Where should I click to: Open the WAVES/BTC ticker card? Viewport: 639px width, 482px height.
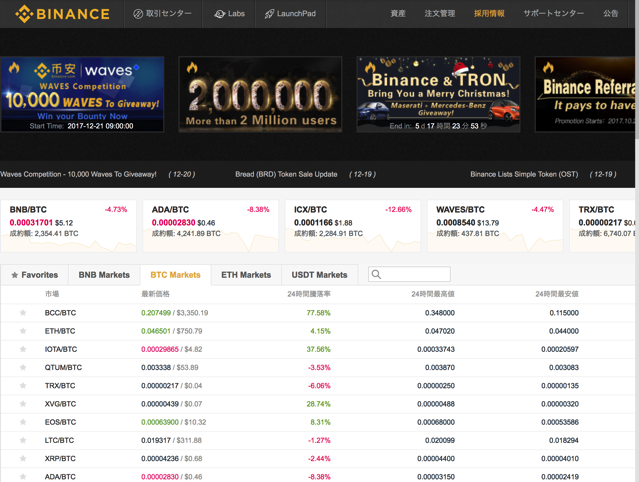click(x=495, y=226)
